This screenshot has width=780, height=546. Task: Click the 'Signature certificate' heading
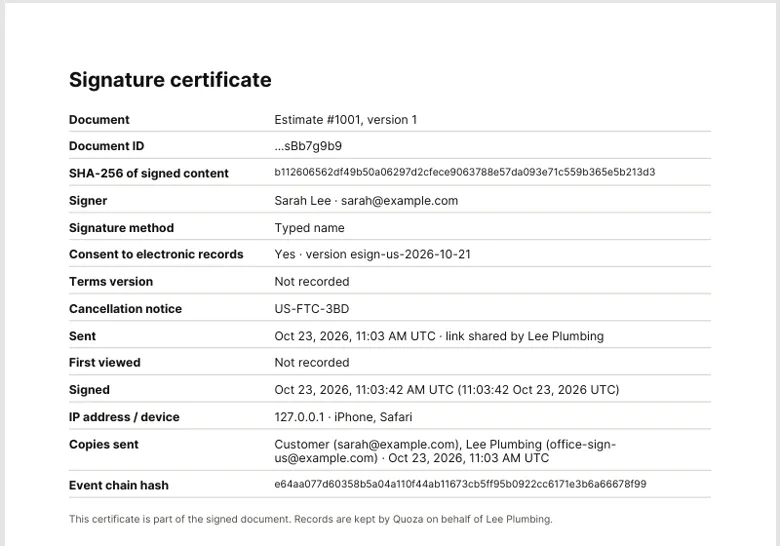point(170,80)
